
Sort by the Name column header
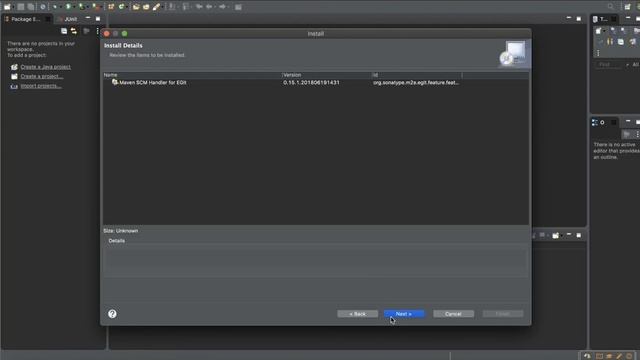click(192, 75)
